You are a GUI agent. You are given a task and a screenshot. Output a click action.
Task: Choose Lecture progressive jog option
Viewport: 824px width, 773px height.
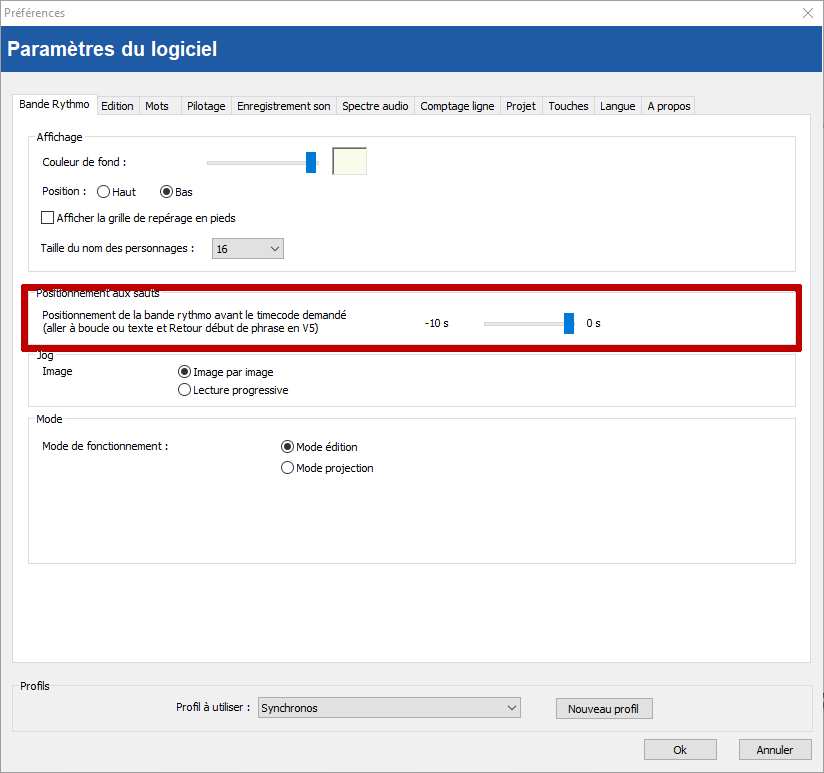tap(184, 390)
